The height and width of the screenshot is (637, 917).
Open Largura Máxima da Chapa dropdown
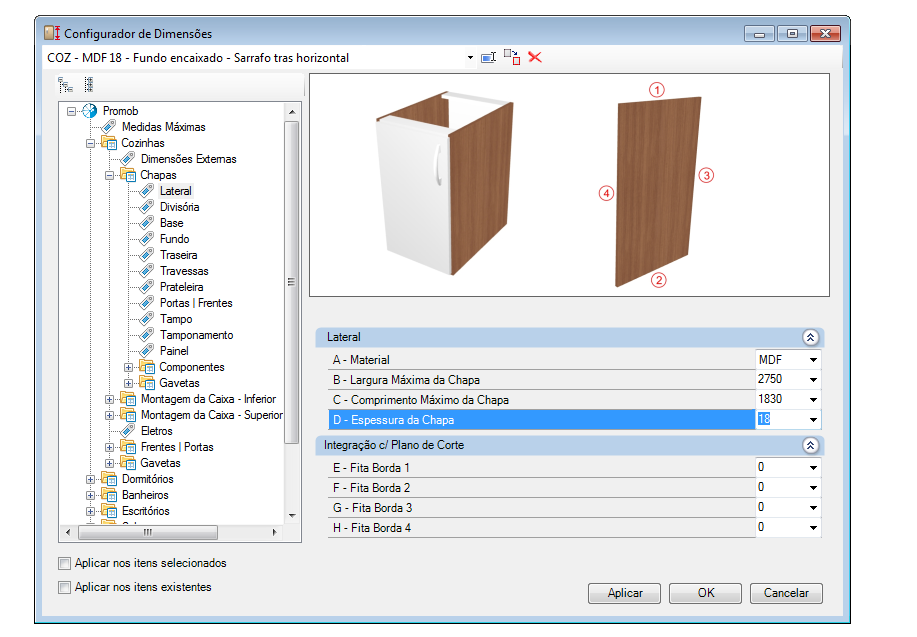coord(813,380)
